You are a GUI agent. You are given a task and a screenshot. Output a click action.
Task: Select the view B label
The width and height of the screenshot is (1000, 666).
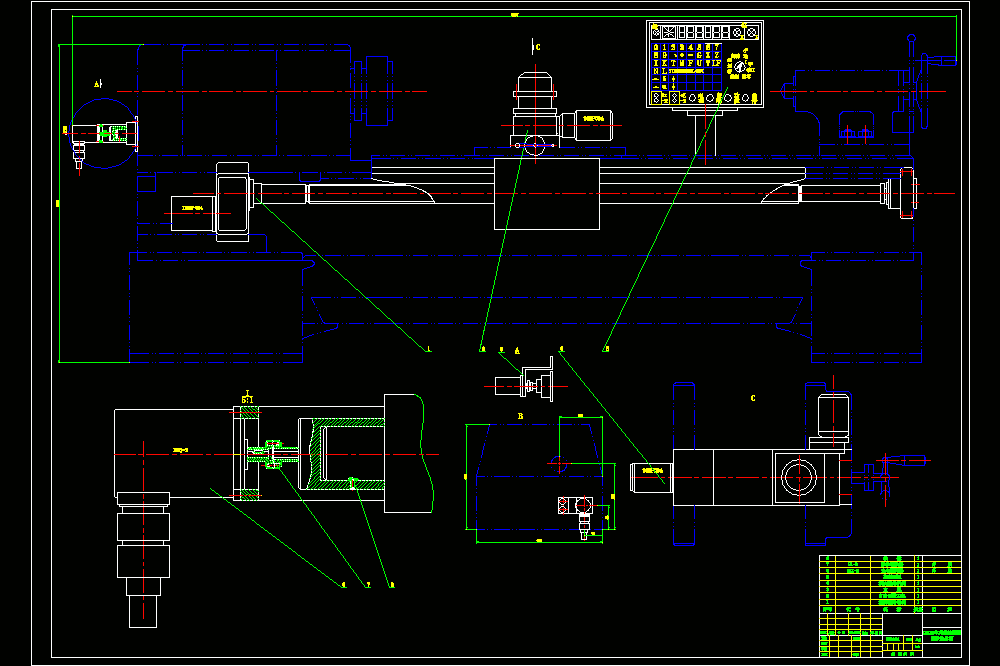pos(520,416)
